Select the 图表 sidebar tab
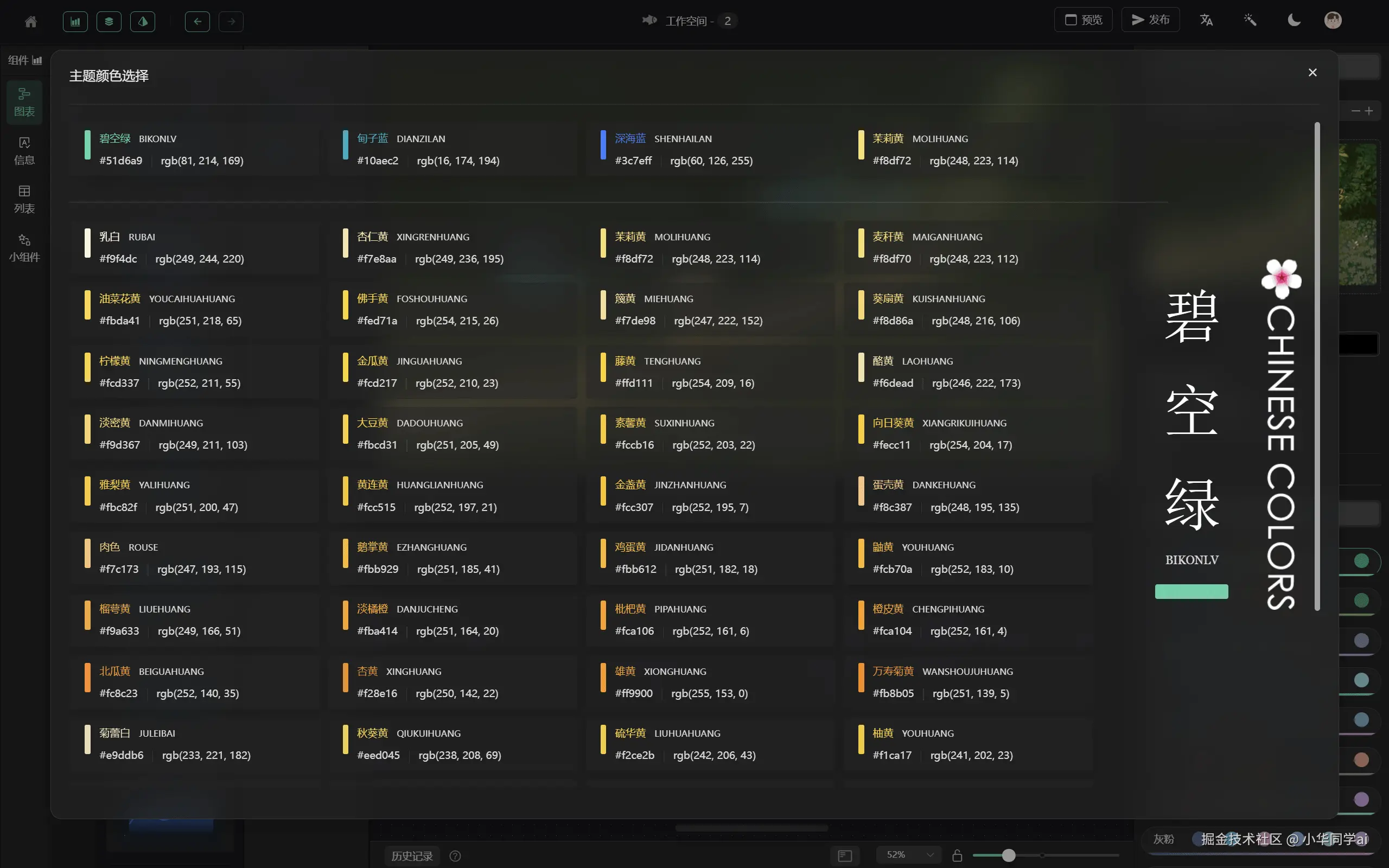 click(24, 103)
